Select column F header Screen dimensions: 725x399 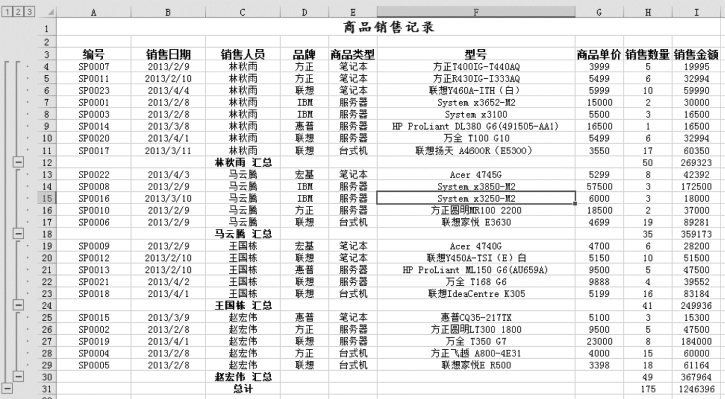[476, 12]
